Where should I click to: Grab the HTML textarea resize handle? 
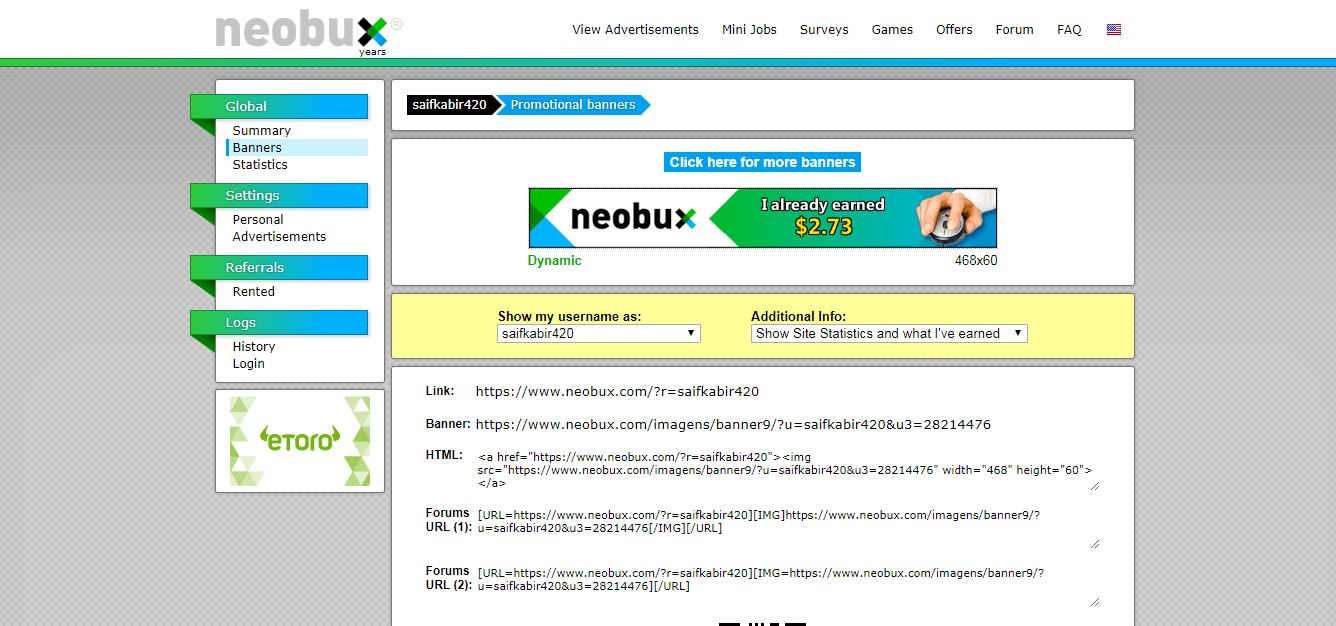tap(1094, 486)
